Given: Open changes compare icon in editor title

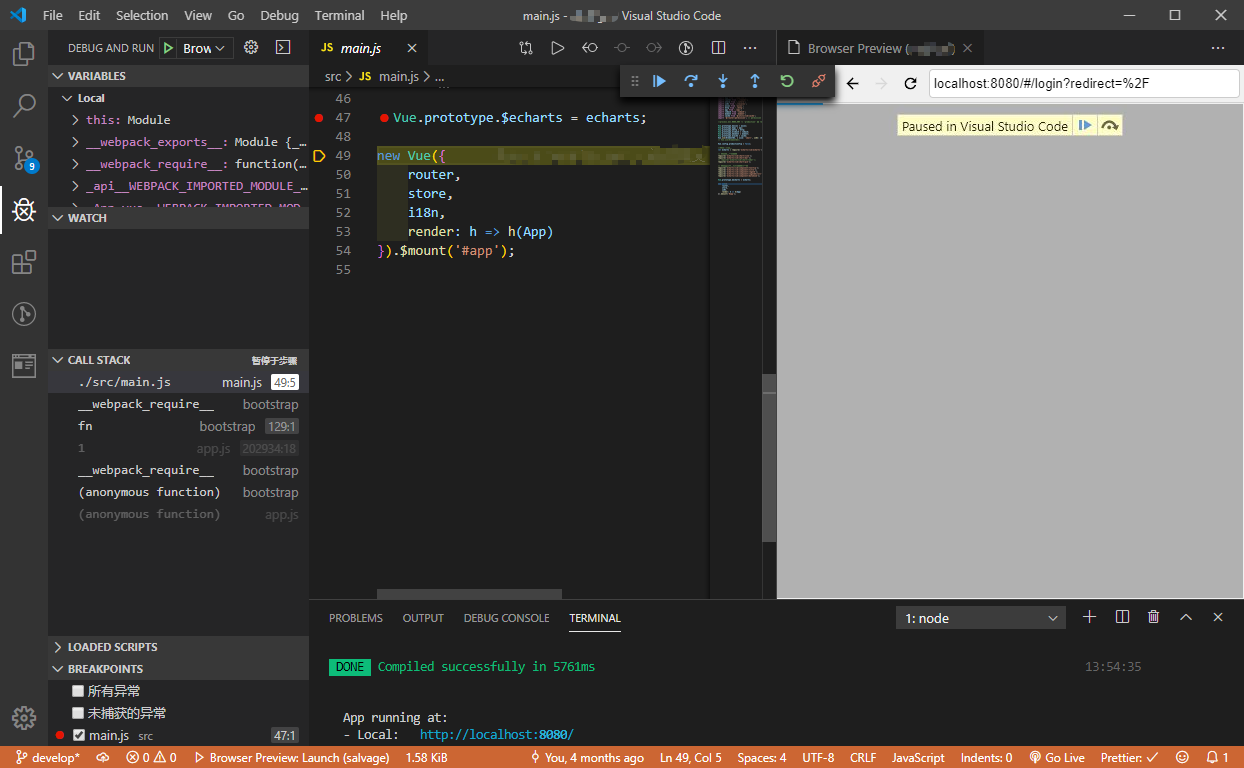Looking at the screenshot, I should pyautogui.click(x=526, y=48).
